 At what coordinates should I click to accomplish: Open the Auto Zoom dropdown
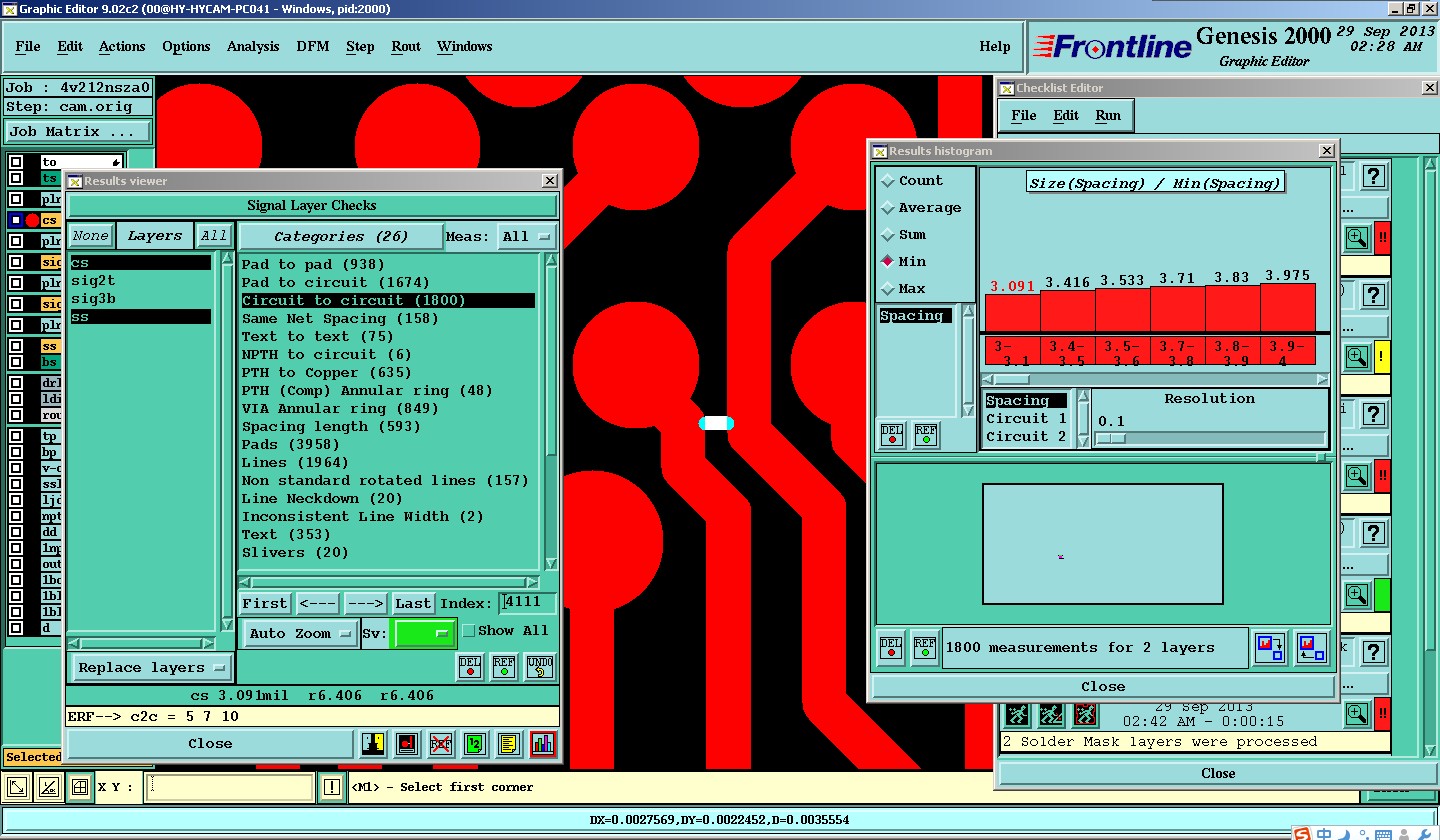pyautogui.click(x=301, y=633)
